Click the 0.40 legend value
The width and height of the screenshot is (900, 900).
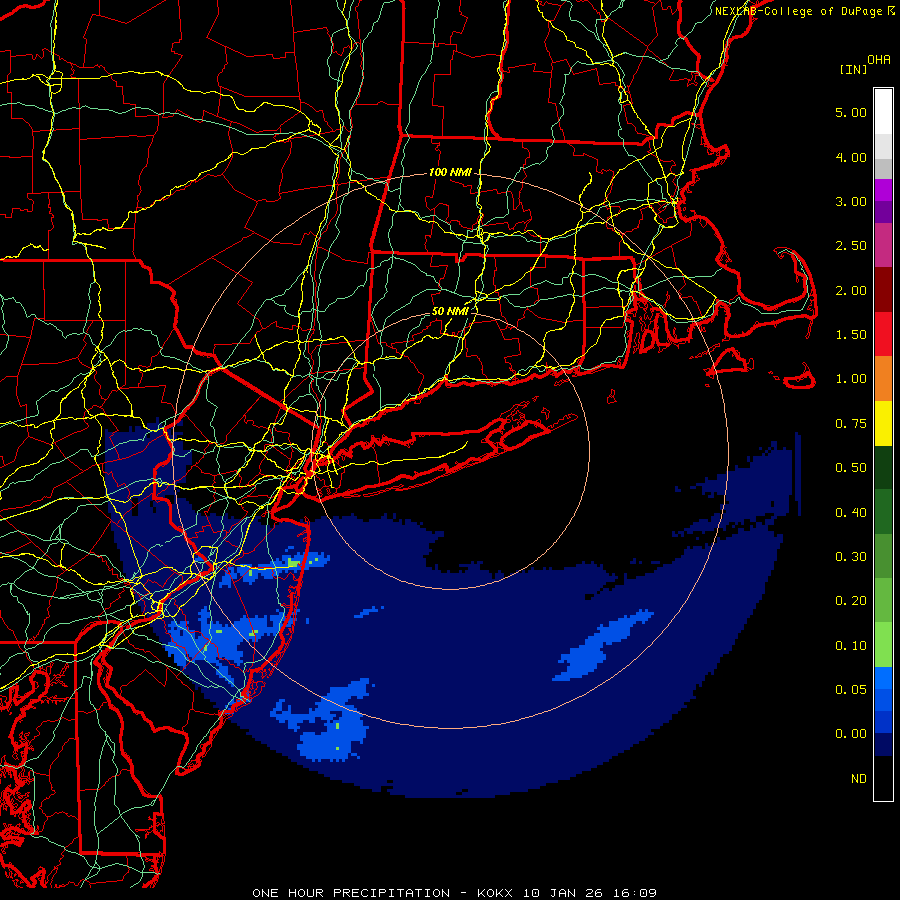[851, 513]
